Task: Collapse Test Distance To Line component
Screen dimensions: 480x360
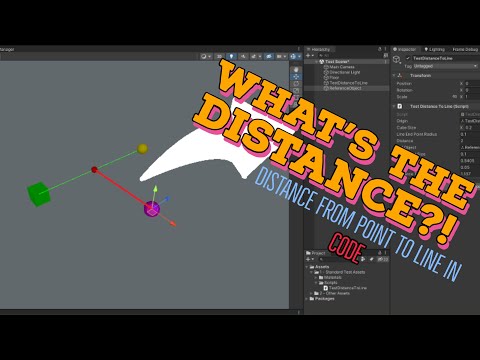Action: tap(394, 106)
